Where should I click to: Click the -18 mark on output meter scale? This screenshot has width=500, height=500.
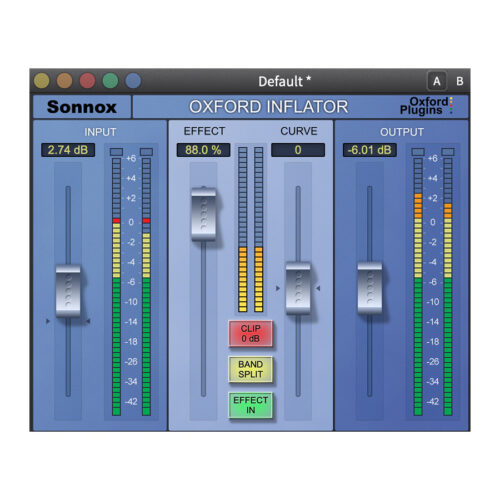click(433, 342)
